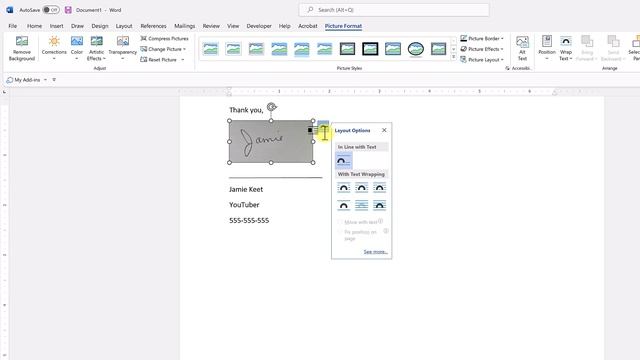The image size is (640, 360).
Task: Switch to the Insert tab
Action: point(56,26)
